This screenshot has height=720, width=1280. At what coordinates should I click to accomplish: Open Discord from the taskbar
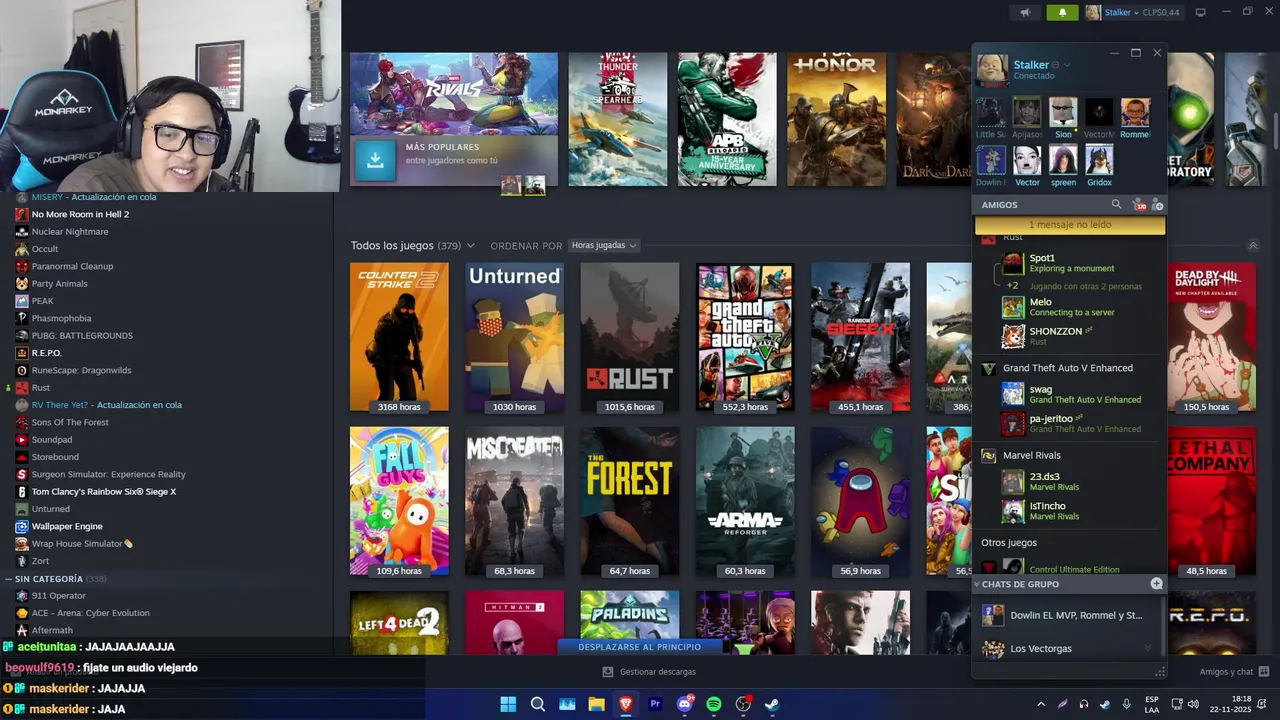point(685,704)
